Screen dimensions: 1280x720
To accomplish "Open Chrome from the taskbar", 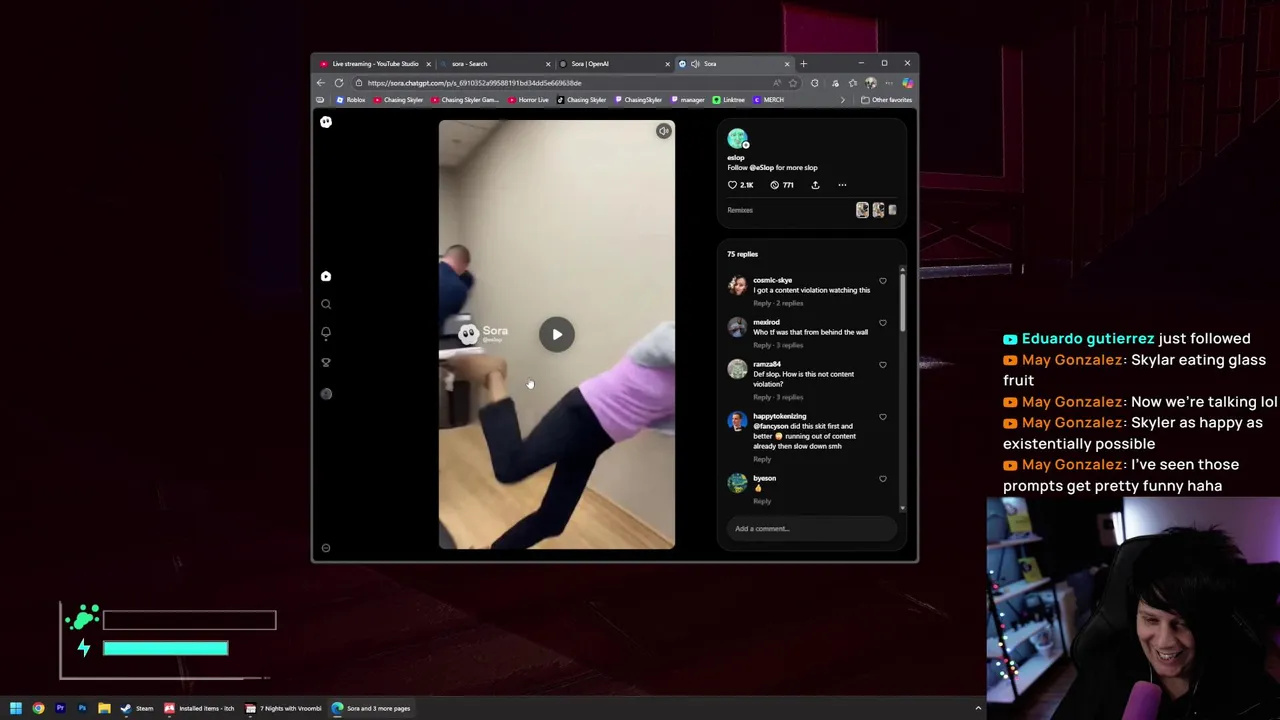I will click(38, 708).
